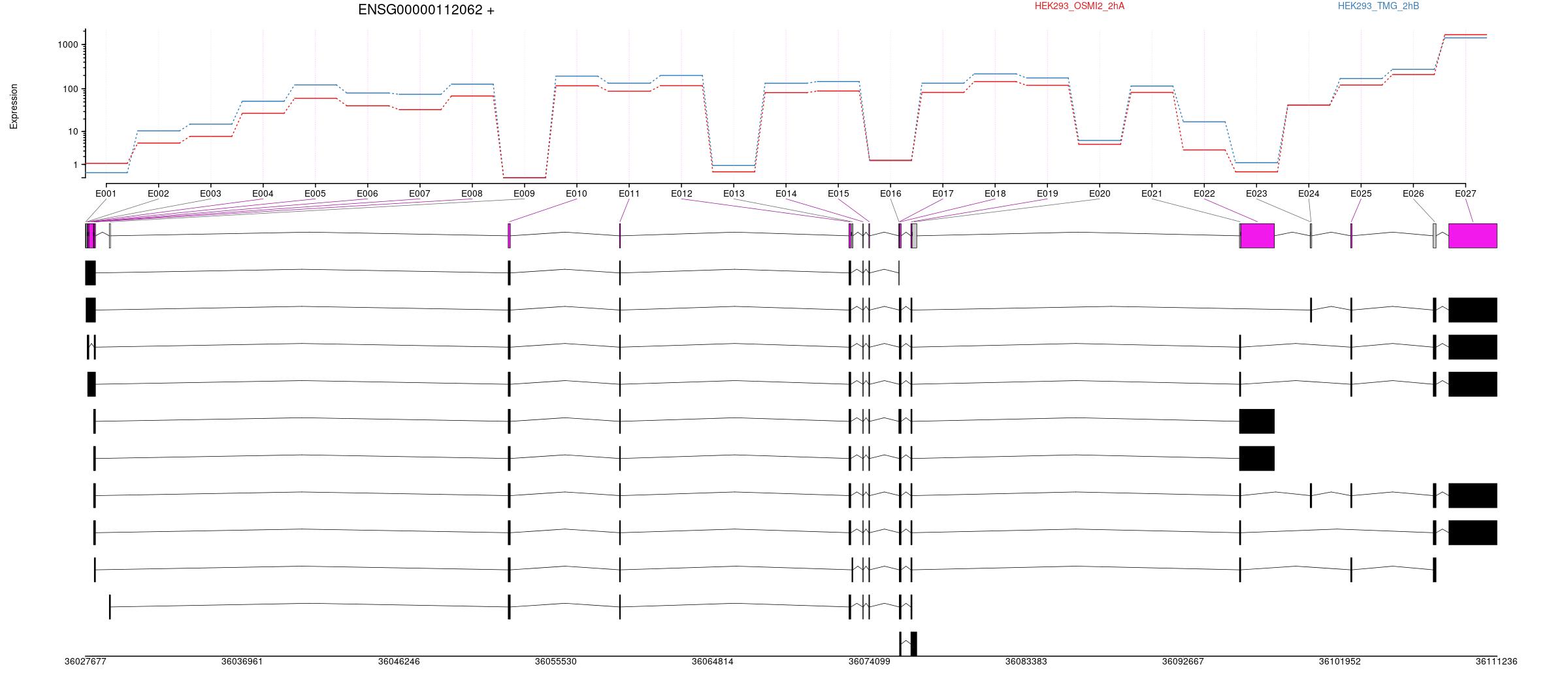The height and width of the screenshot is (673, 1568).
Task: Click exon label E005
Action: tap(315, 193)
